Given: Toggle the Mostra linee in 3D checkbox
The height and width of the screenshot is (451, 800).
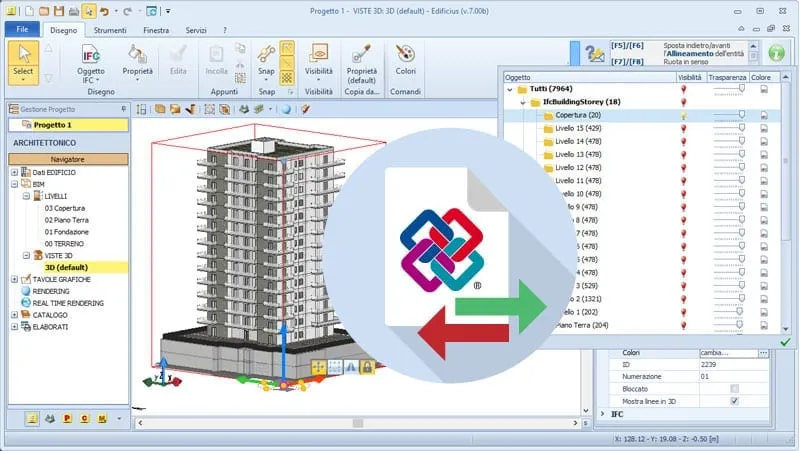Looking at the screenshot, I should [x=735, y=401].
